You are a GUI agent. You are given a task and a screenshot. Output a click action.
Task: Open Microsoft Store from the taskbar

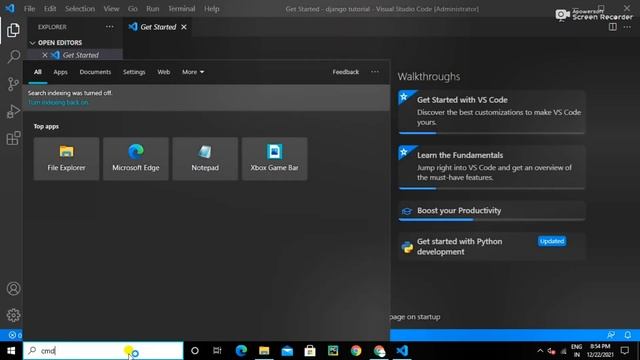coord(310,351)
